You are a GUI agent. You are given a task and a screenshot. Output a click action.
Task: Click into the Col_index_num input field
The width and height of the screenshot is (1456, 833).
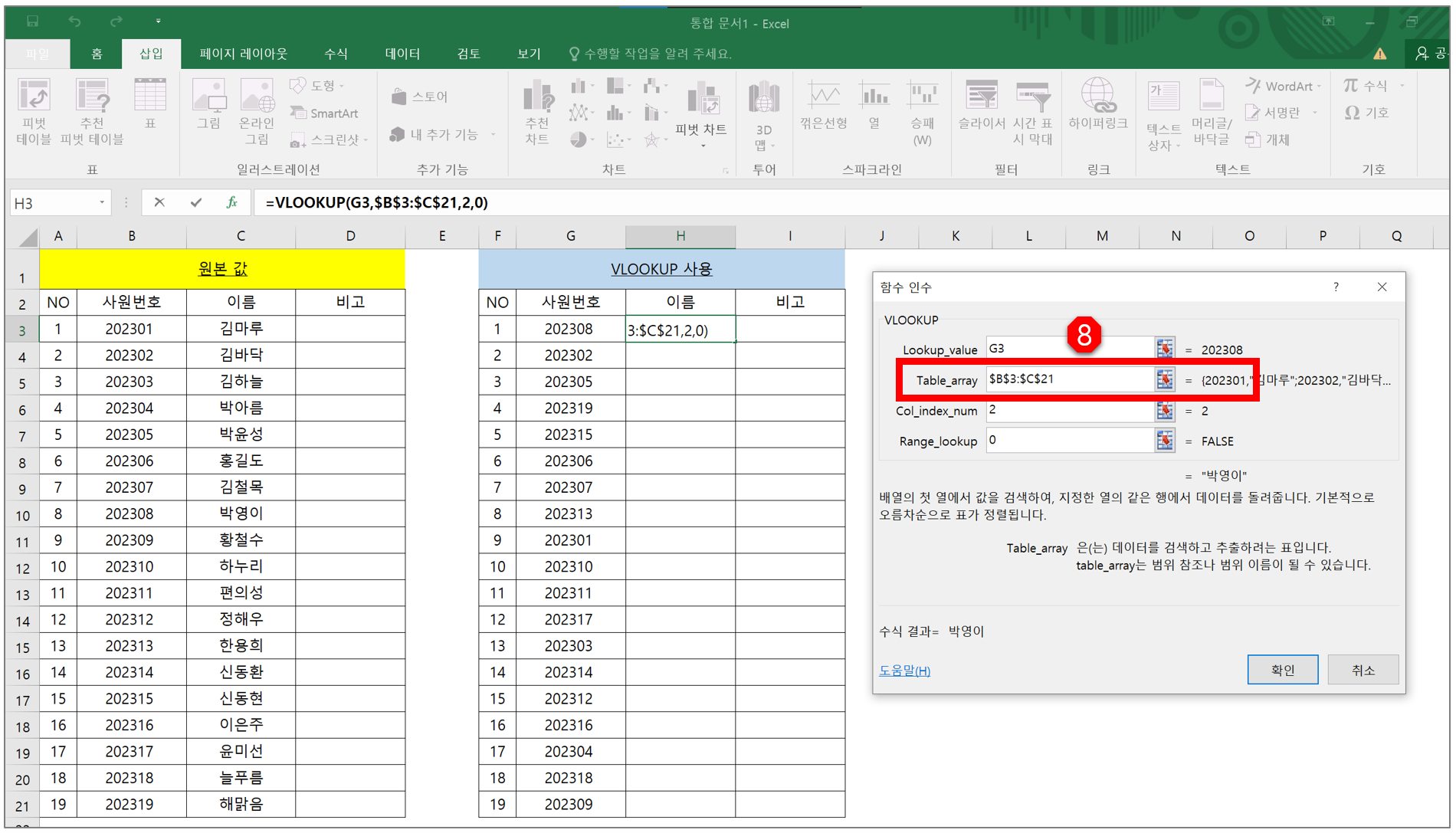1070,410
